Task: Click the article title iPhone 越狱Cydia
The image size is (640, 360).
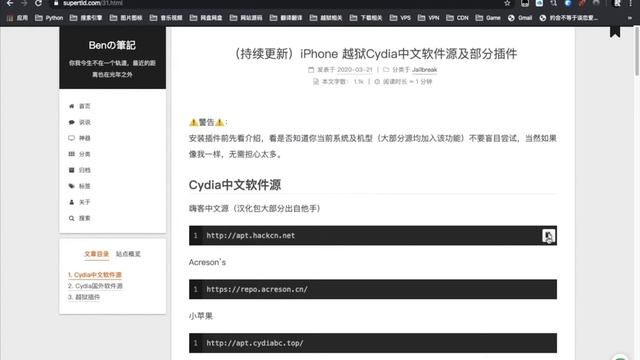Action: pos(375,54)
